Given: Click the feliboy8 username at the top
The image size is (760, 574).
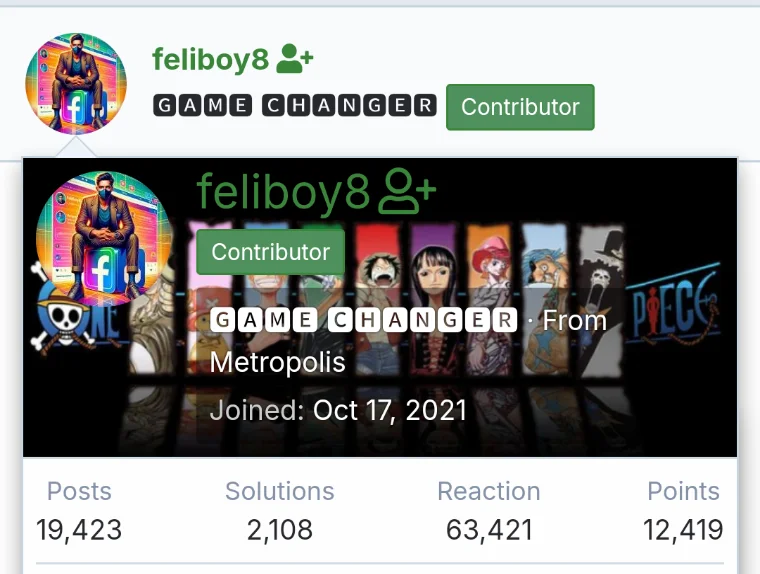Looking at the screenshot, I should (210, 59).
